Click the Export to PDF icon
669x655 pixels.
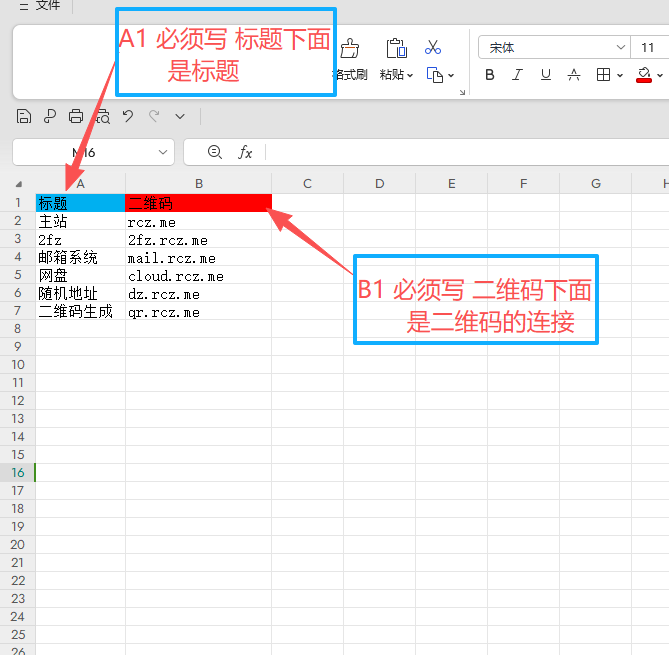point(50,116)
